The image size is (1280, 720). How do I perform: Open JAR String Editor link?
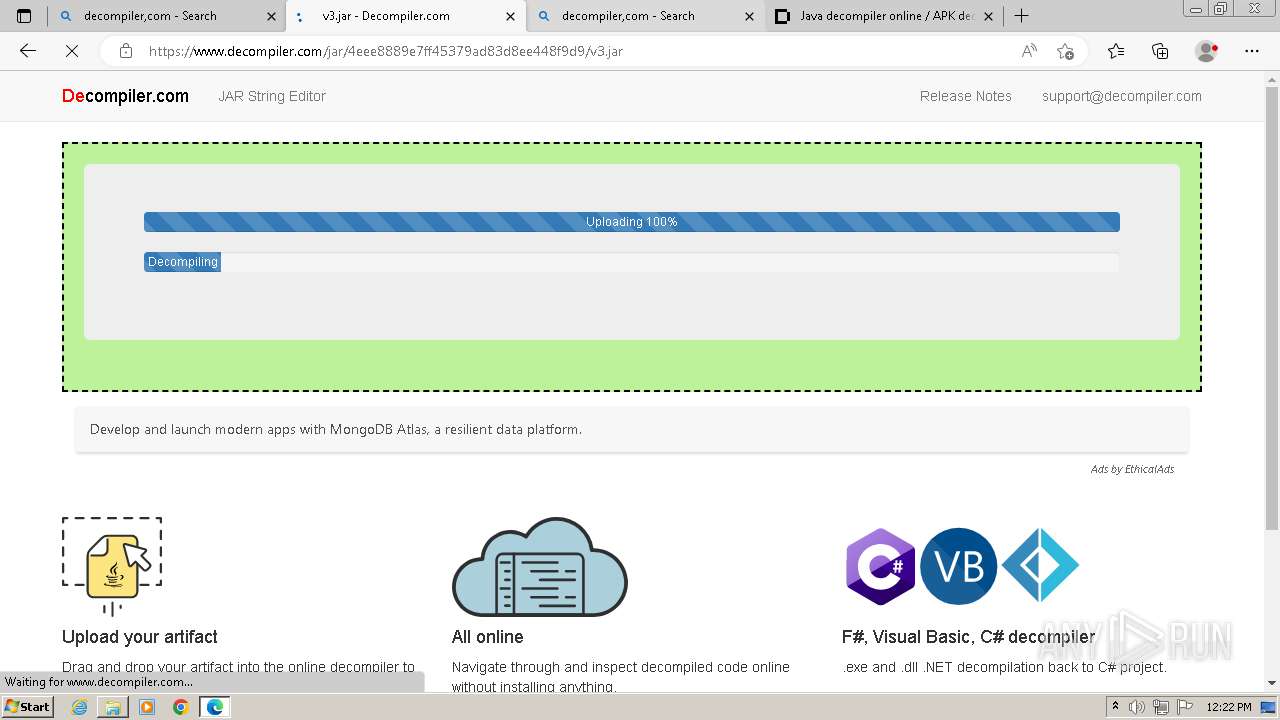coord(272,96)
